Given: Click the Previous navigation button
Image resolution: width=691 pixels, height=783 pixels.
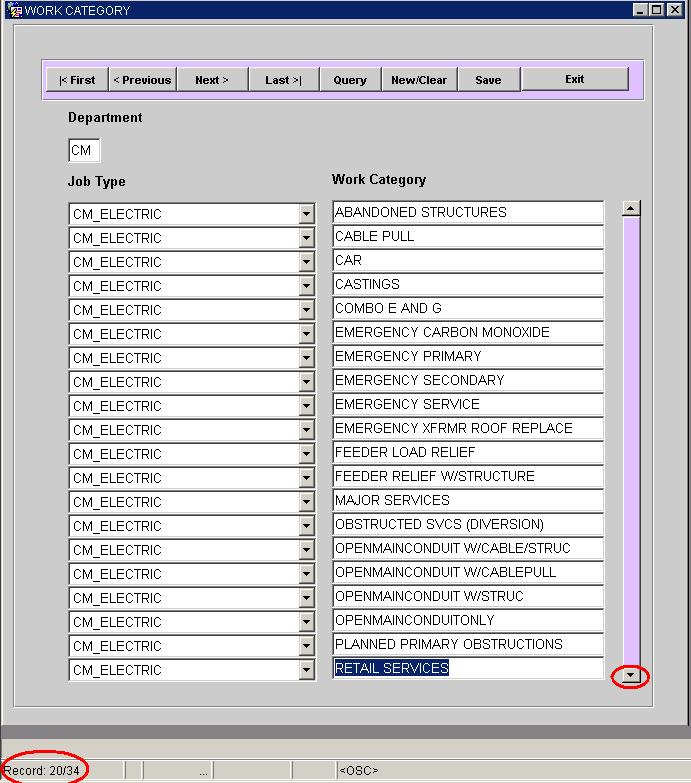Looking at the screenshot, I should (x=142, y=80).
